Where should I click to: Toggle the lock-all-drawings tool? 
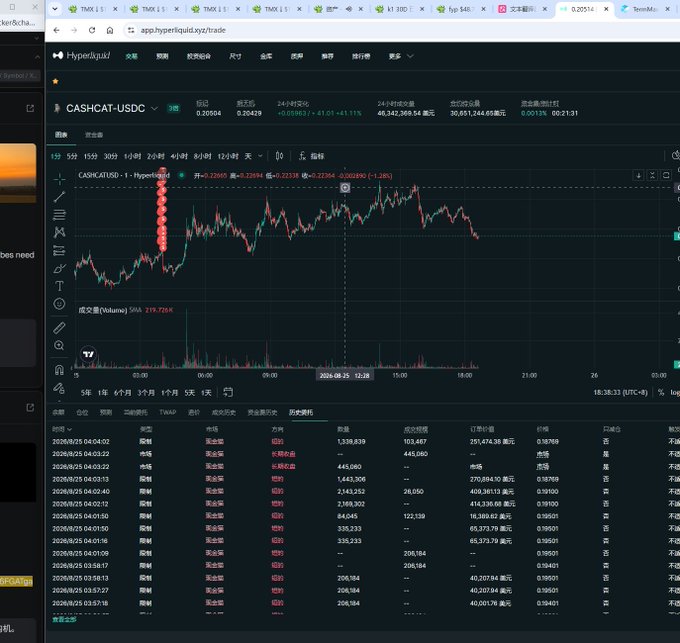coord(59,388)
